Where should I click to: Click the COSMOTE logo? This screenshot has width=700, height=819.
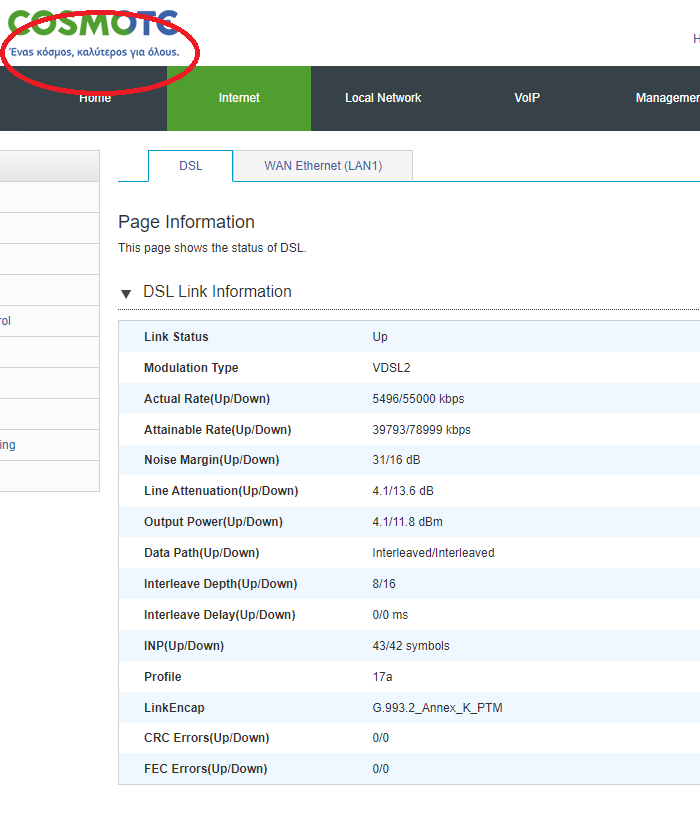[93, 23]
